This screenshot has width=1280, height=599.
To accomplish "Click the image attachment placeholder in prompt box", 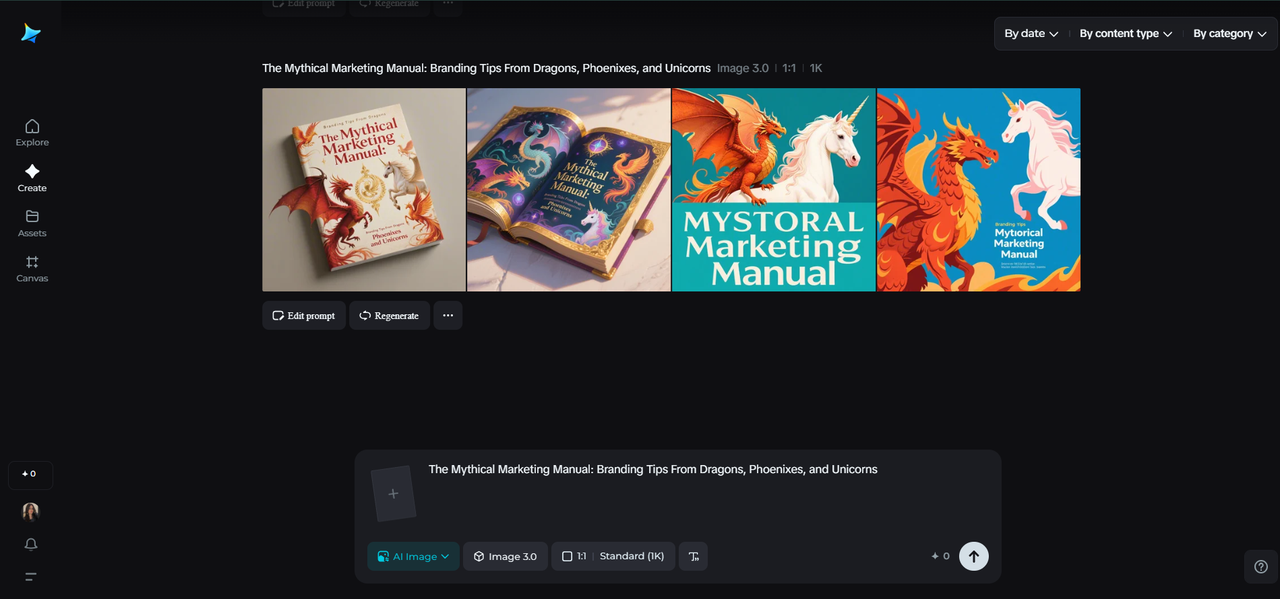I will [x=395, y=492].
